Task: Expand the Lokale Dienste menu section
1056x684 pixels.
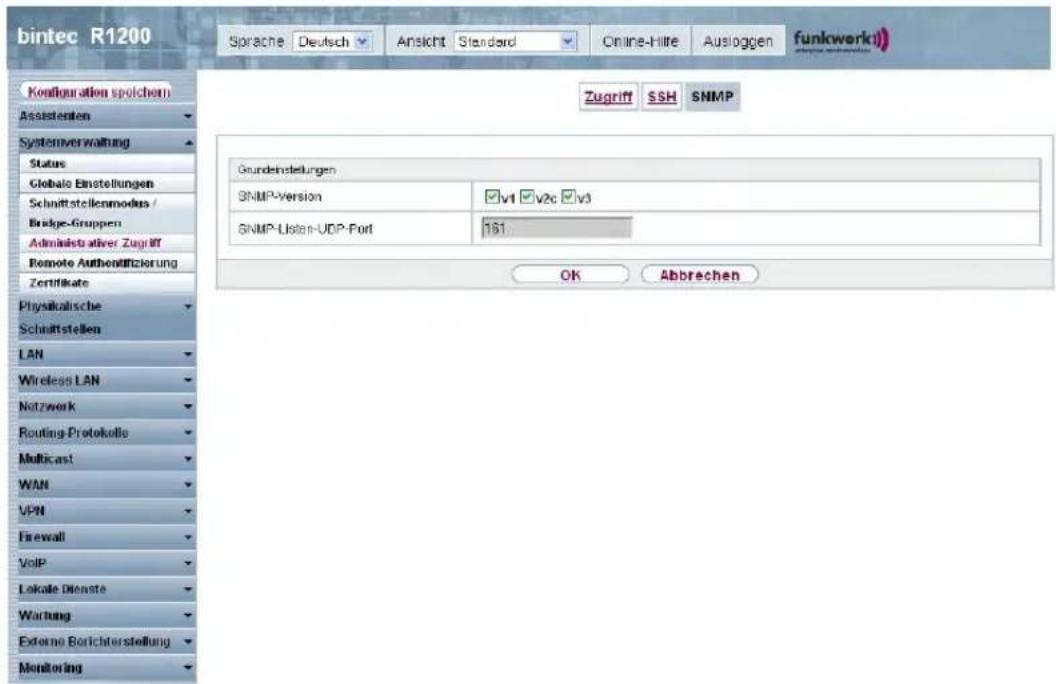Action: point(106,589)
